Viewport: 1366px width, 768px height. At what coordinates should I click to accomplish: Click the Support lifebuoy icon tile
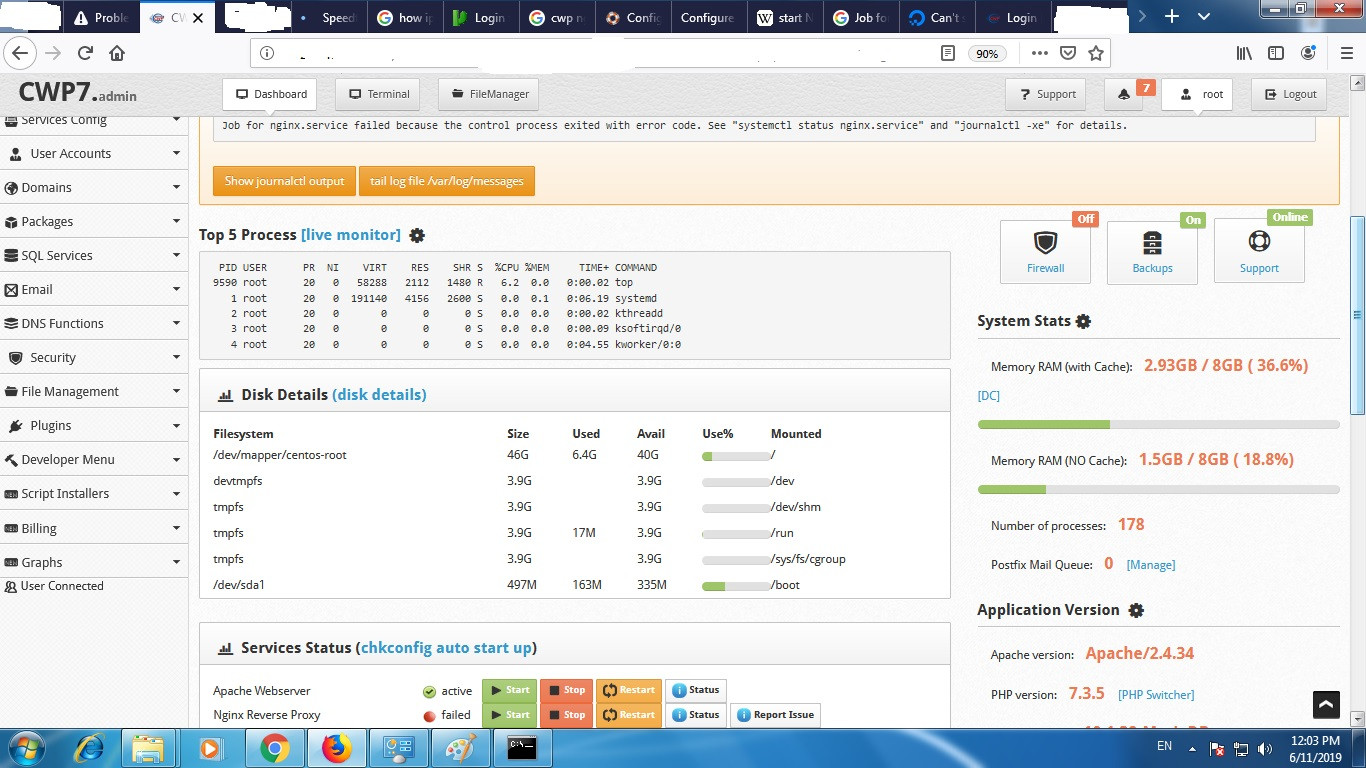pyautogui.click(x=1259, y=251)
